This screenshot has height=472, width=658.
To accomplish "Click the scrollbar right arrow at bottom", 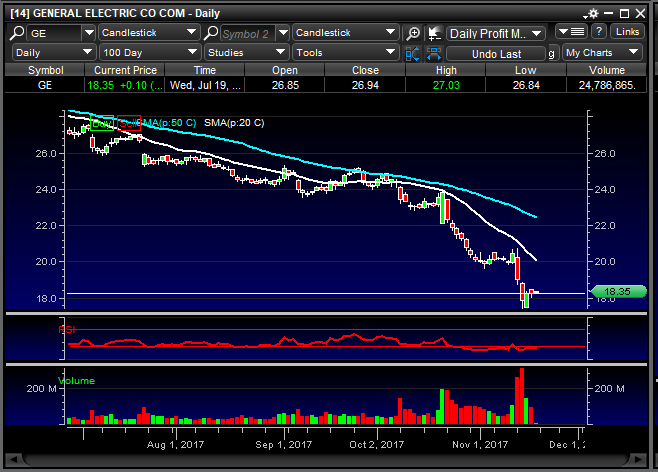I will 640,459.
